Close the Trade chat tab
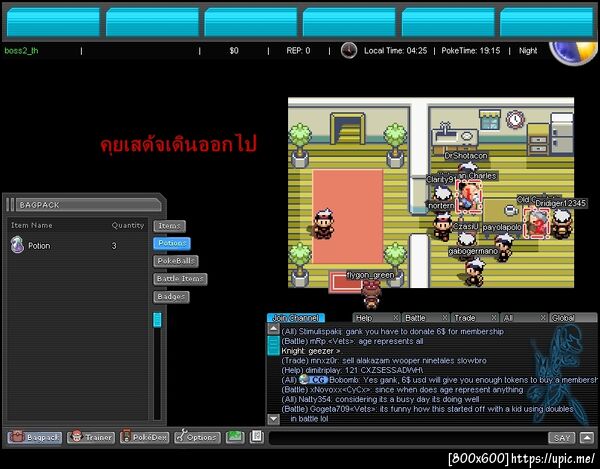 click(x=494, y=318)
